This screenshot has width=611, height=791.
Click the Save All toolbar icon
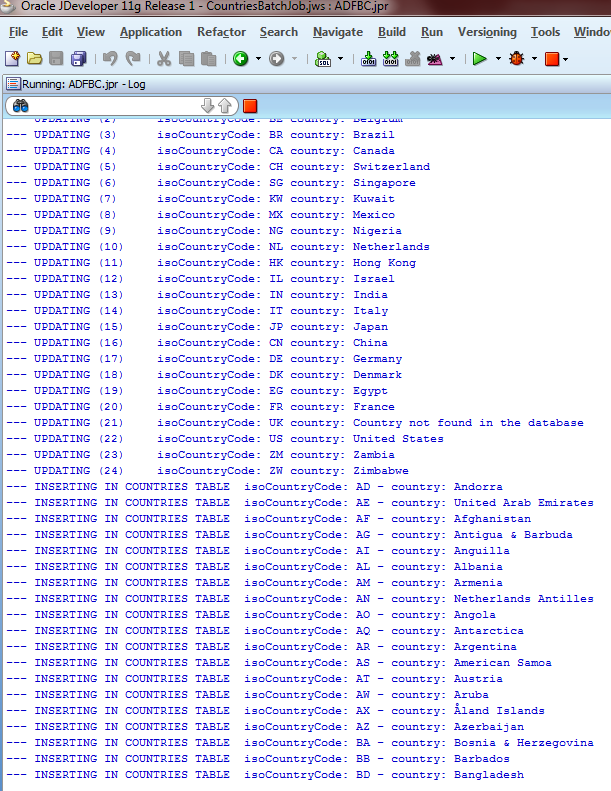tap(78, 59)
